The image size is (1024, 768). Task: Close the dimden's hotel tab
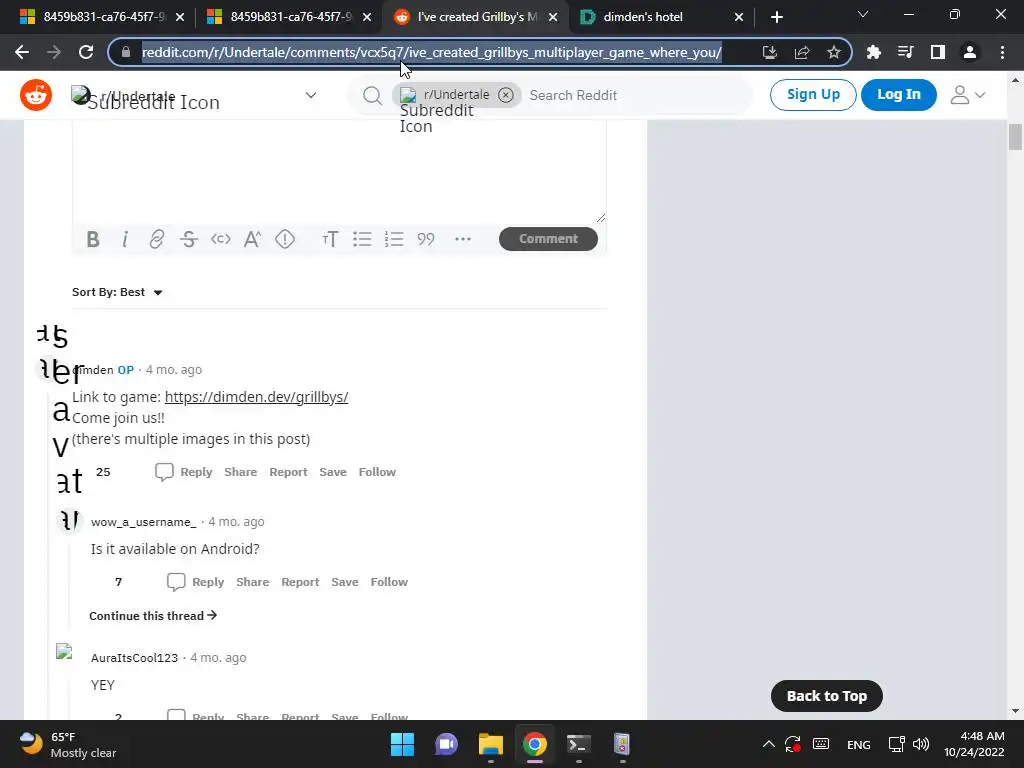[739, 17]
